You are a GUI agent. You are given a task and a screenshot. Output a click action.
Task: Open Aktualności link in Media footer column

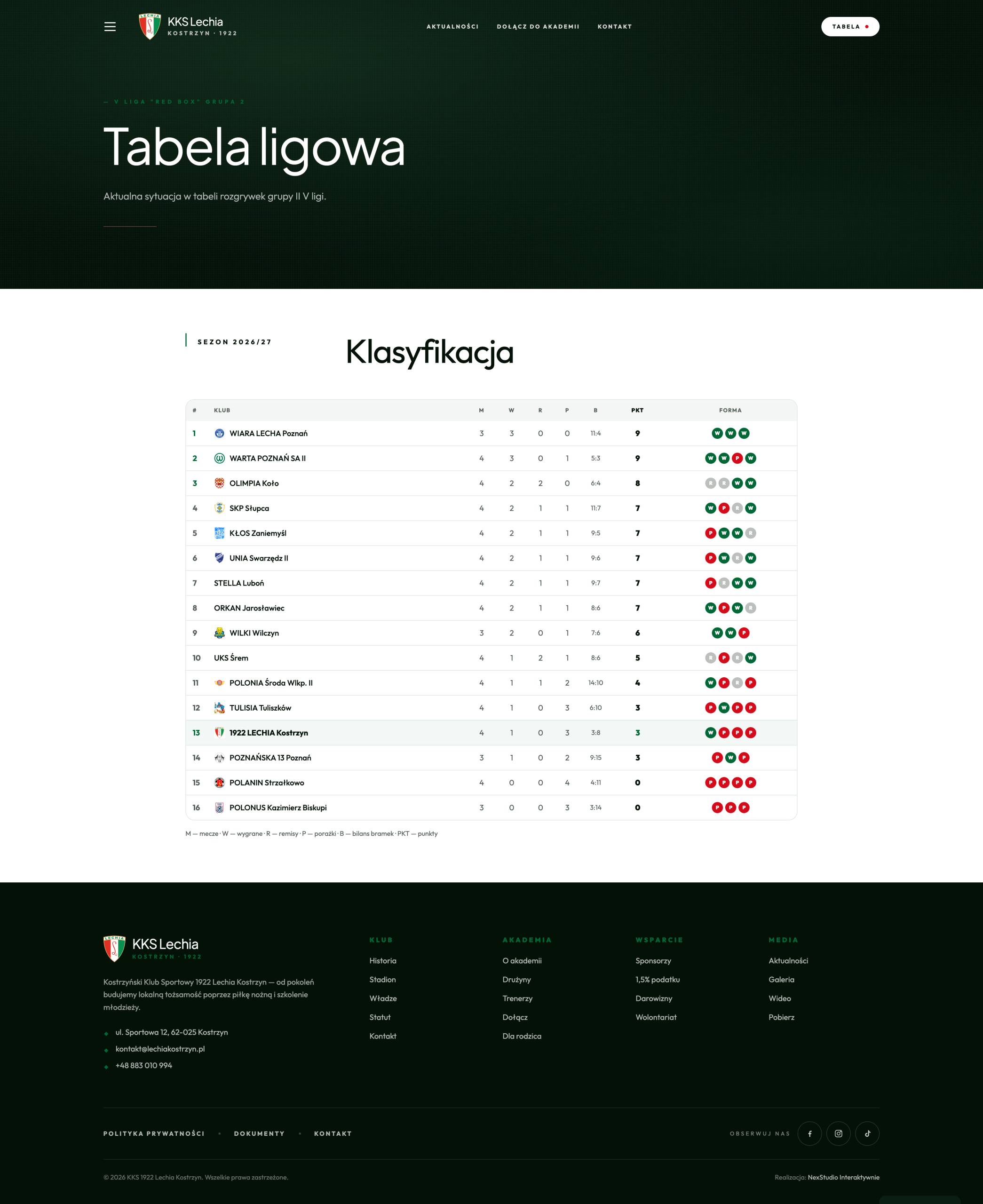pyautogui.click(x=788, y=961)
